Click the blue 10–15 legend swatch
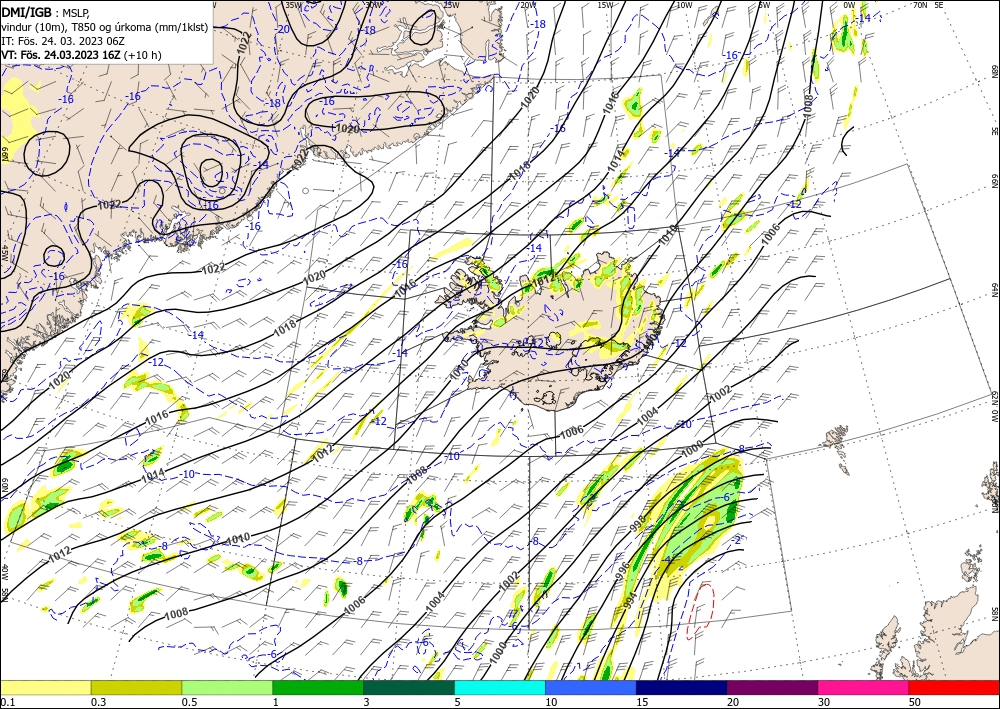This screenshot has width=1000, height=709. [x=591, y=687]
